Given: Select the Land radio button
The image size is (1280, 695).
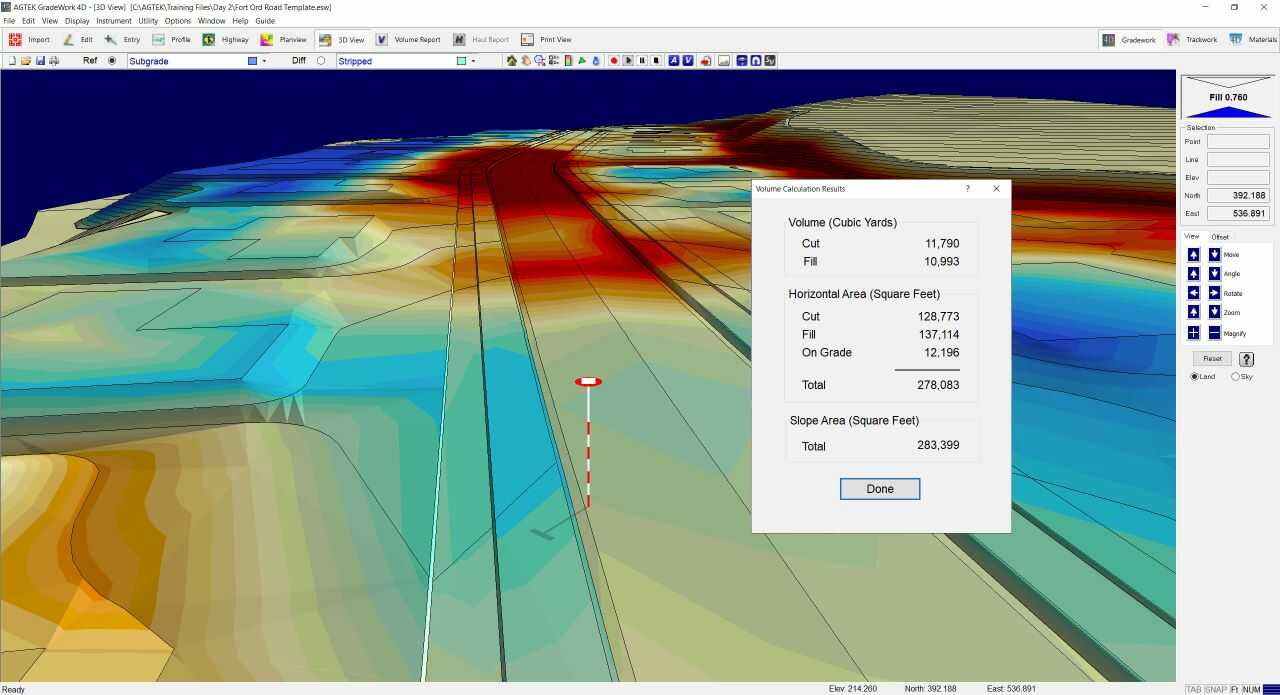Looking at the screenshot, I should click(x=1194, y=377).
